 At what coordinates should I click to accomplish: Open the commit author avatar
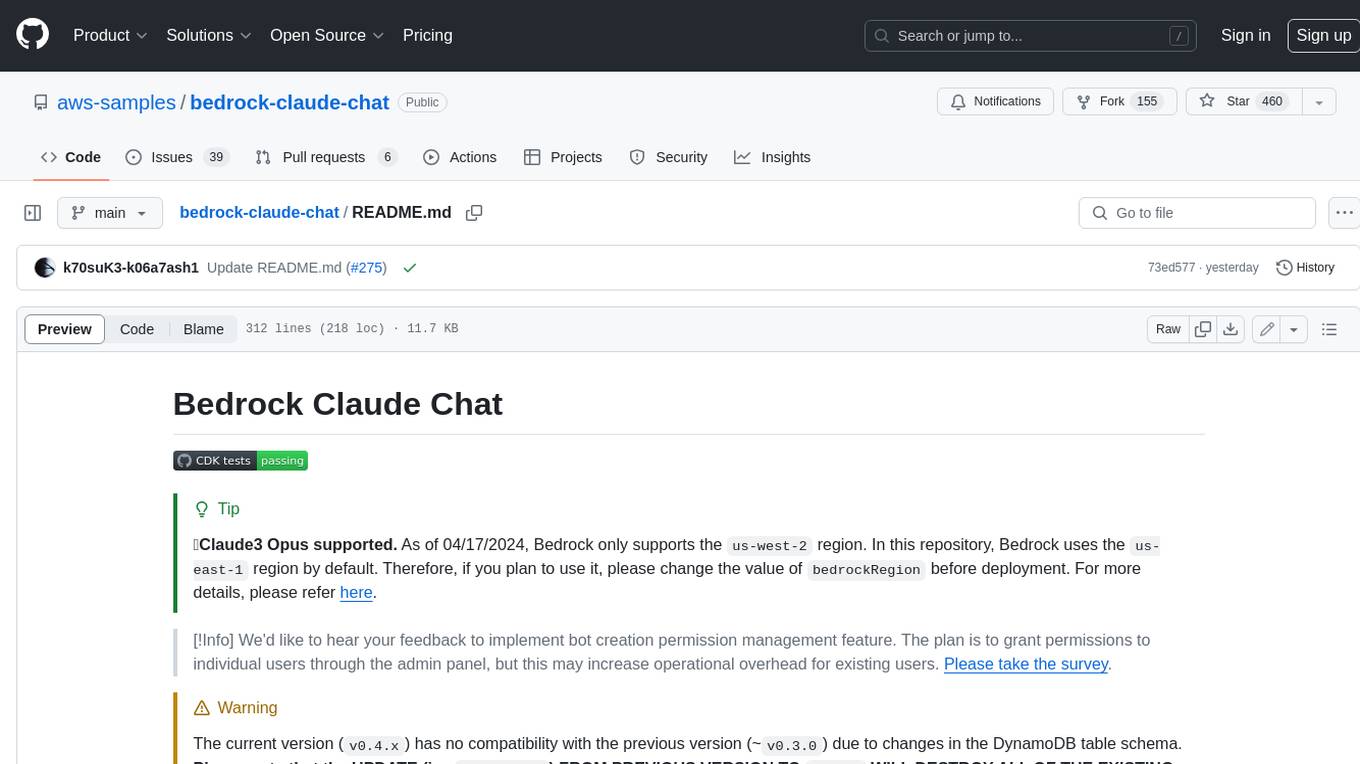point(44,268)
